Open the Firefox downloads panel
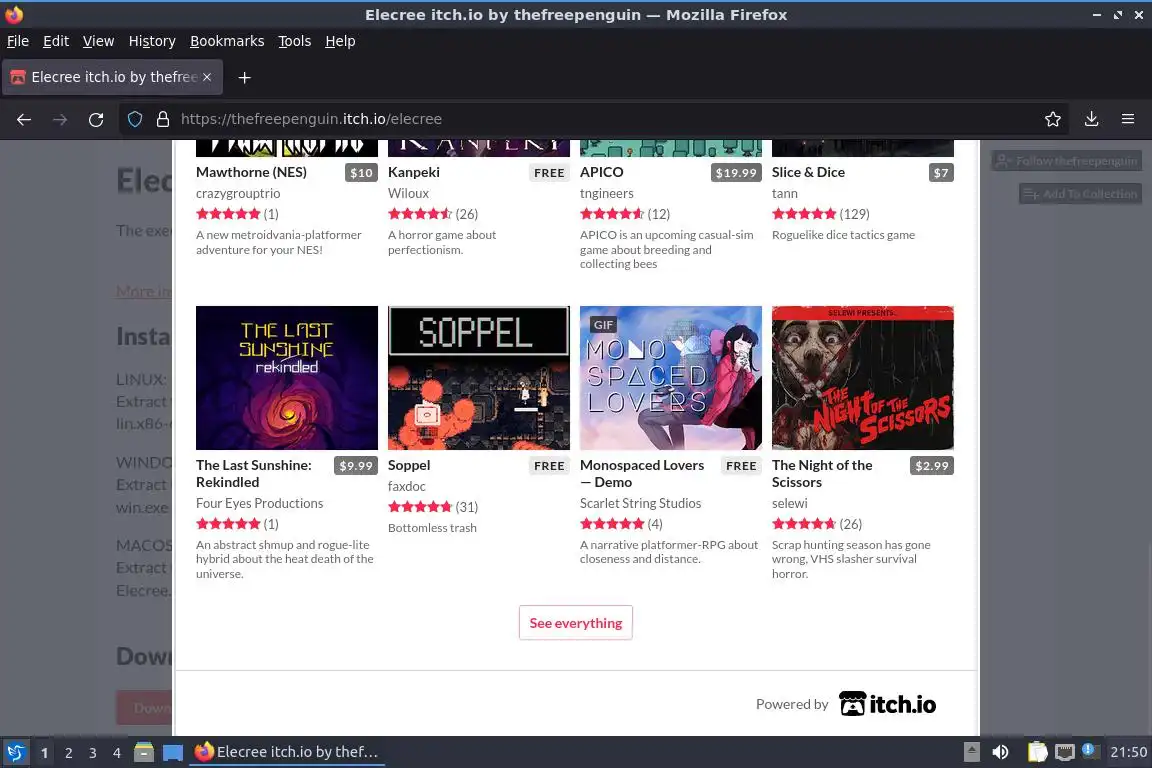The height and width of the screenshot is (768, 1152). point(1092,119)
